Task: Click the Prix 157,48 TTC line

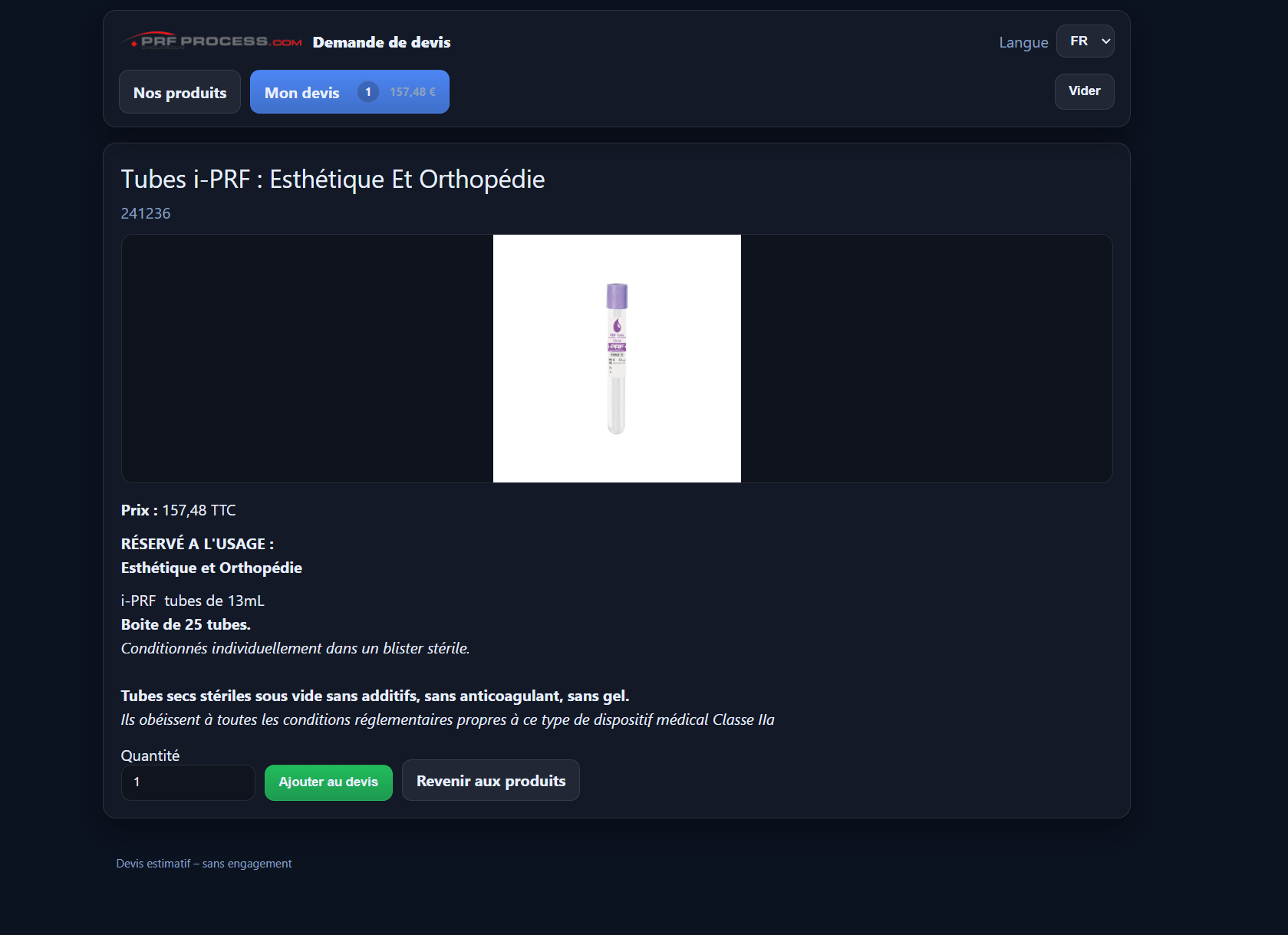Action: 179,510
